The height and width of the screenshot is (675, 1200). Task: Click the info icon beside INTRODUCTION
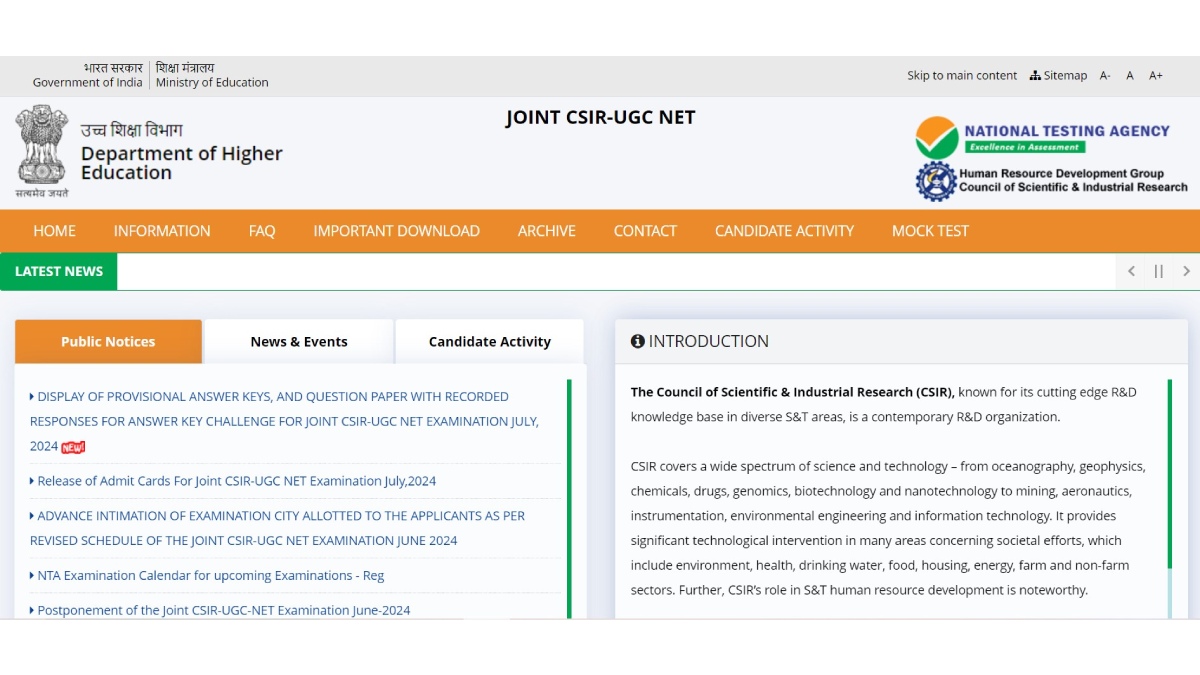click(x=638, y=341)
